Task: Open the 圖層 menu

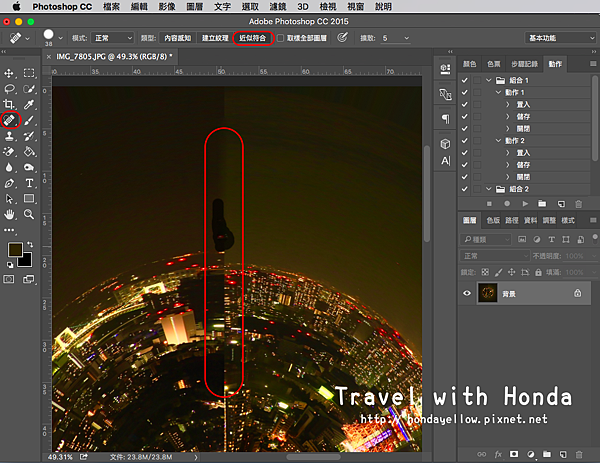Action: [194, 7]
